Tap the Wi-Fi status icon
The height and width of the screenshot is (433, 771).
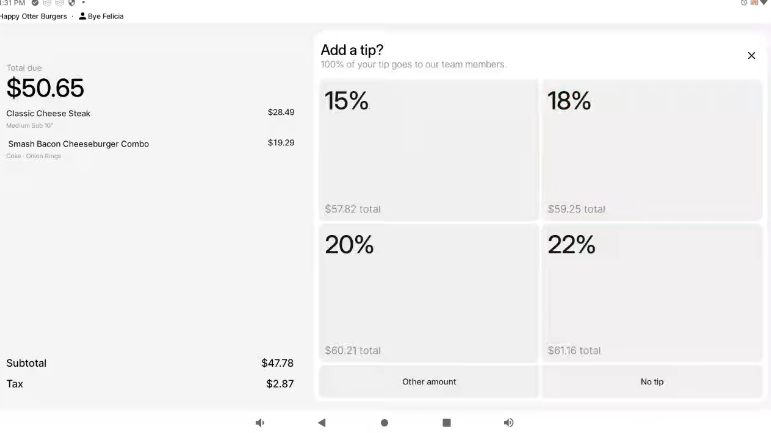click(765, 3)
